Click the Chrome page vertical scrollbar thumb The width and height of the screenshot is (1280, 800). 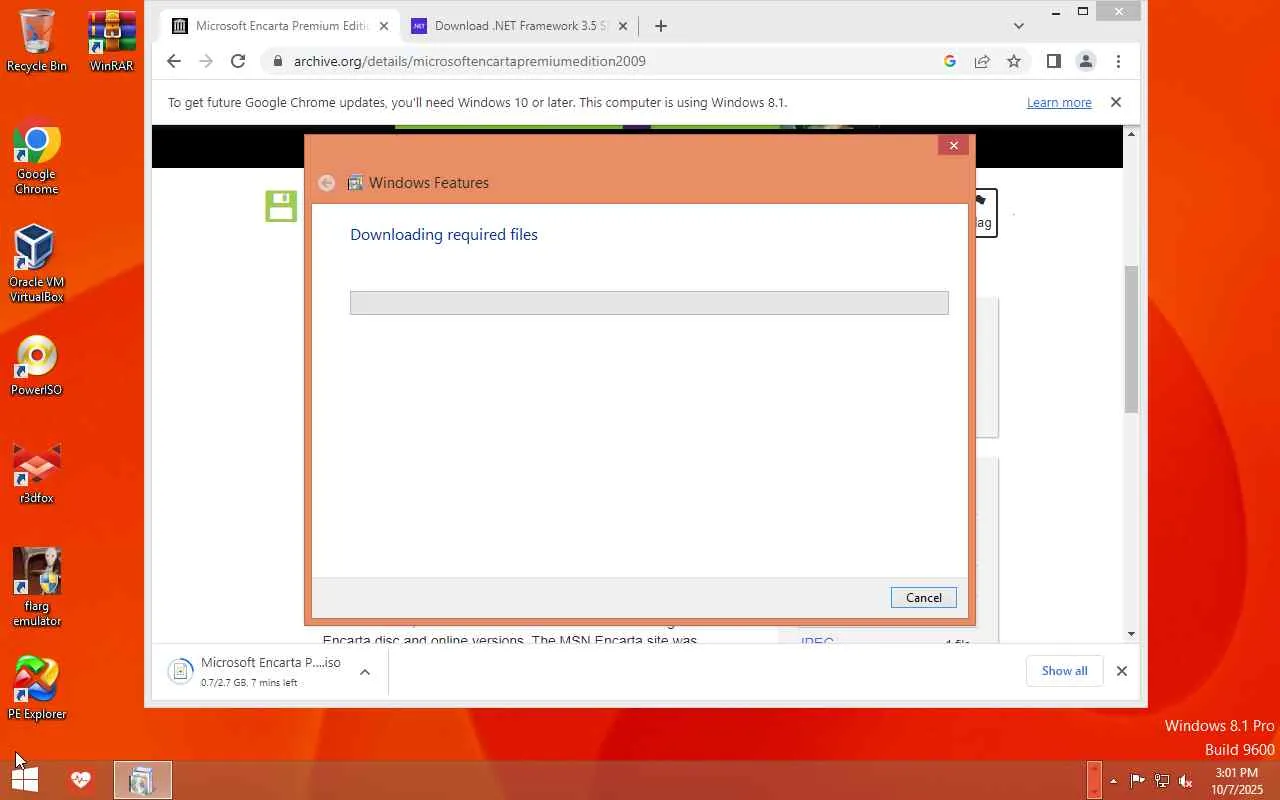[1131, 338]
